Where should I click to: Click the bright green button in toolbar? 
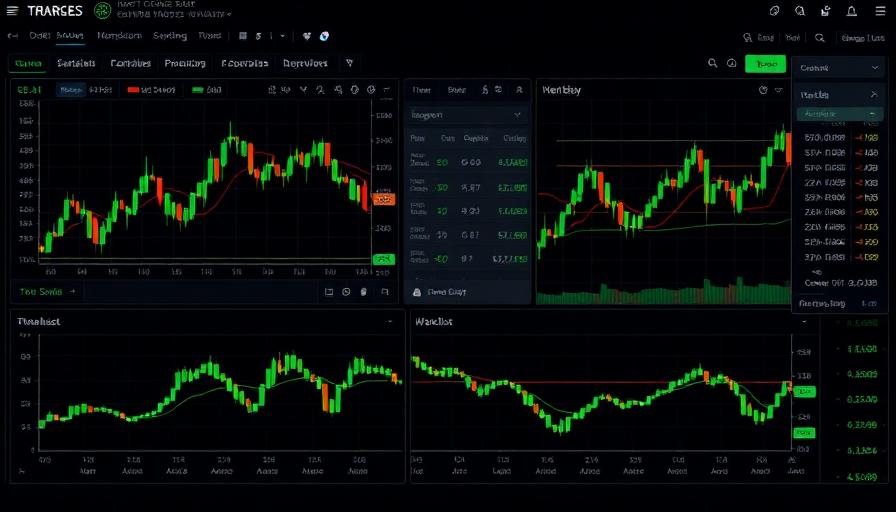766,63
